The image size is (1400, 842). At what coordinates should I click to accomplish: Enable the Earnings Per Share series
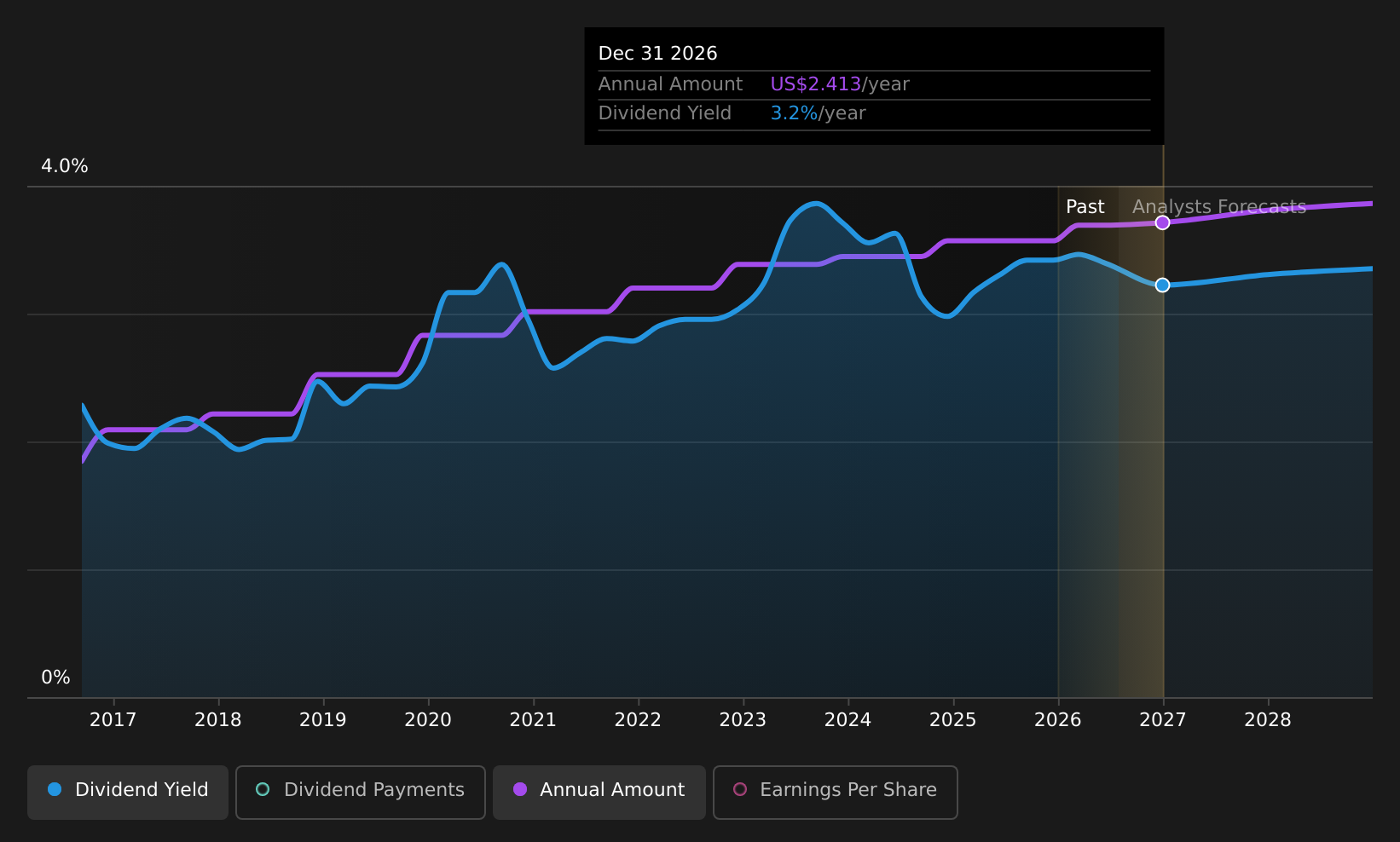[835, 792]
